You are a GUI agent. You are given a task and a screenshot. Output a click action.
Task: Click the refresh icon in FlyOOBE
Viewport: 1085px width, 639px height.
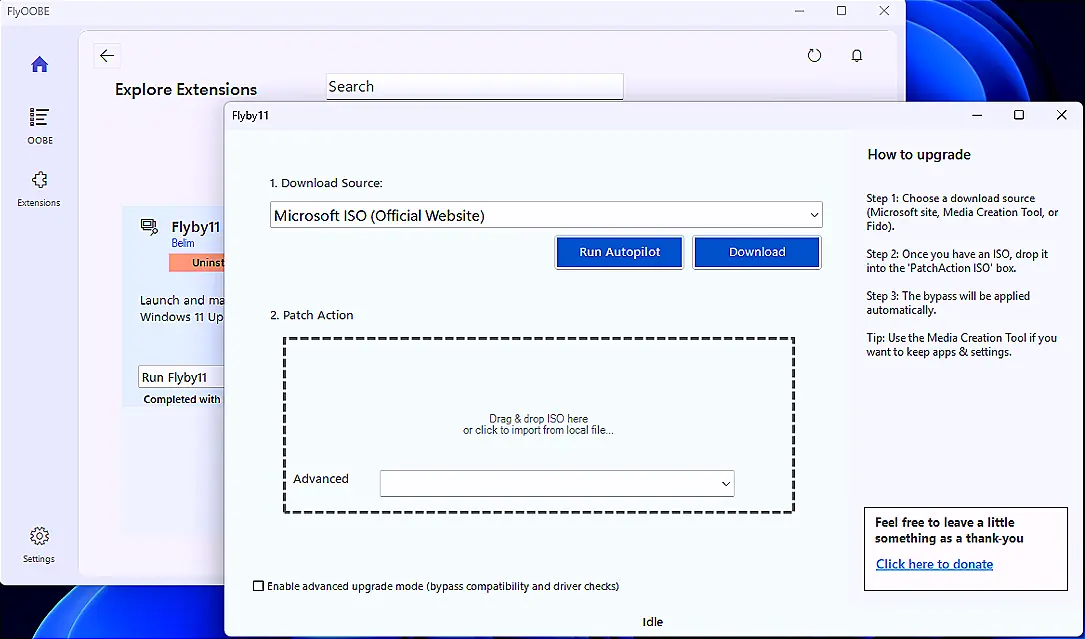[814, 56]
